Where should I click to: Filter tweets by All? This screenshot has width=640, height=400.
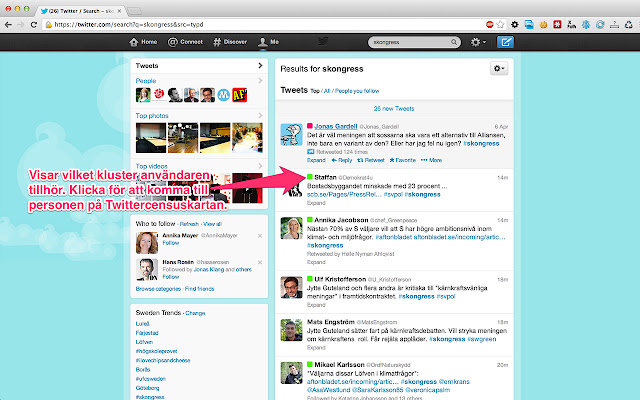(327, 91)
